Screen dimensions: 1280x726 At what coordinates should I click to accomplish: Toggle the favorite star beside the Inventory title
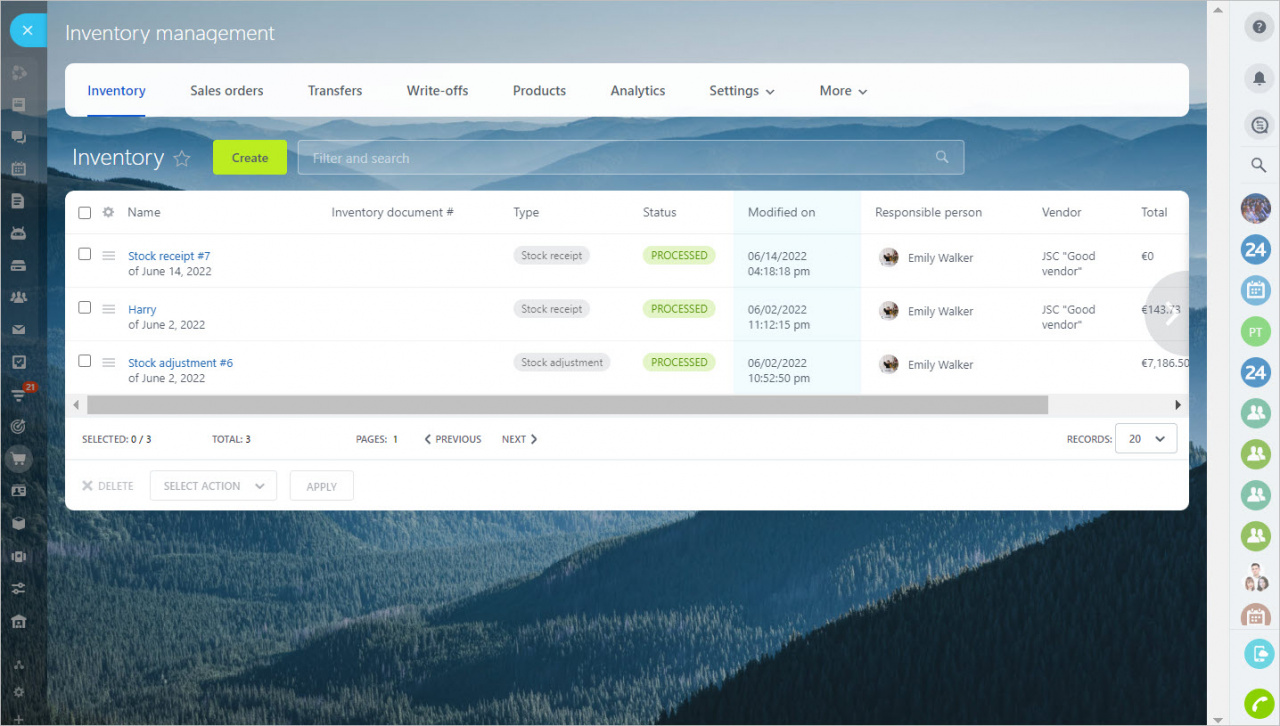tap(182, 158)
